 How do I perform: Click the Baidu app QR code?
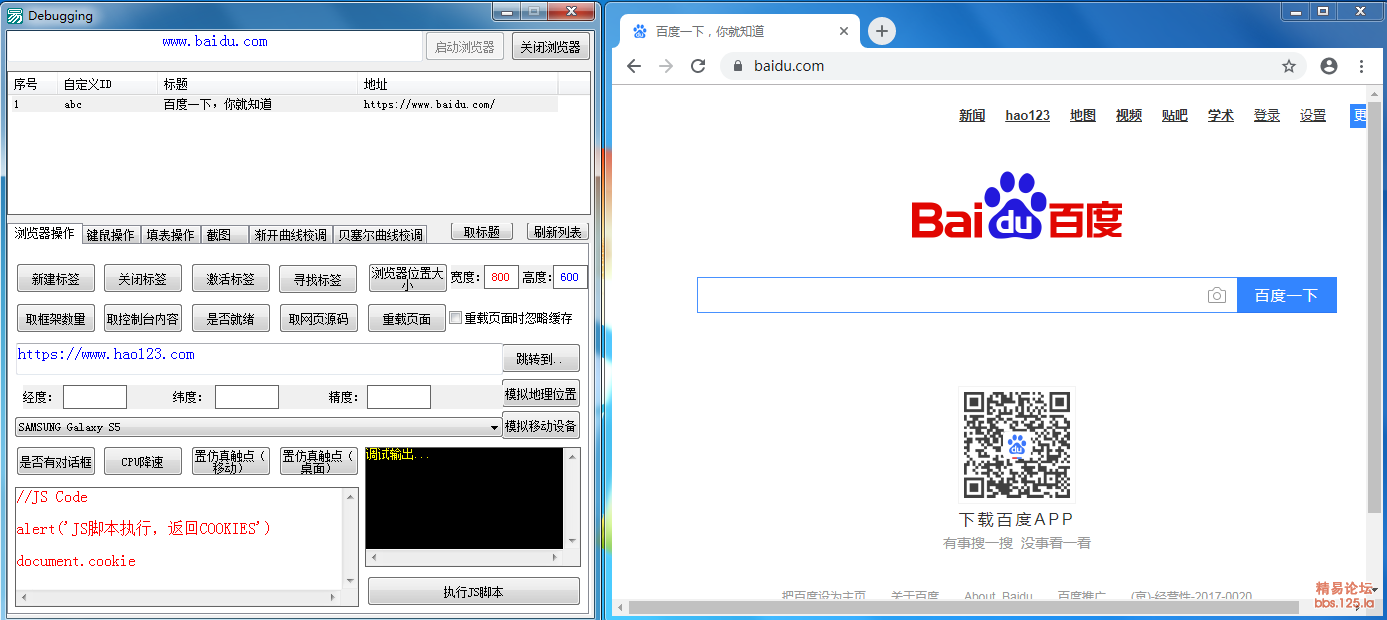pos(1017,445)
